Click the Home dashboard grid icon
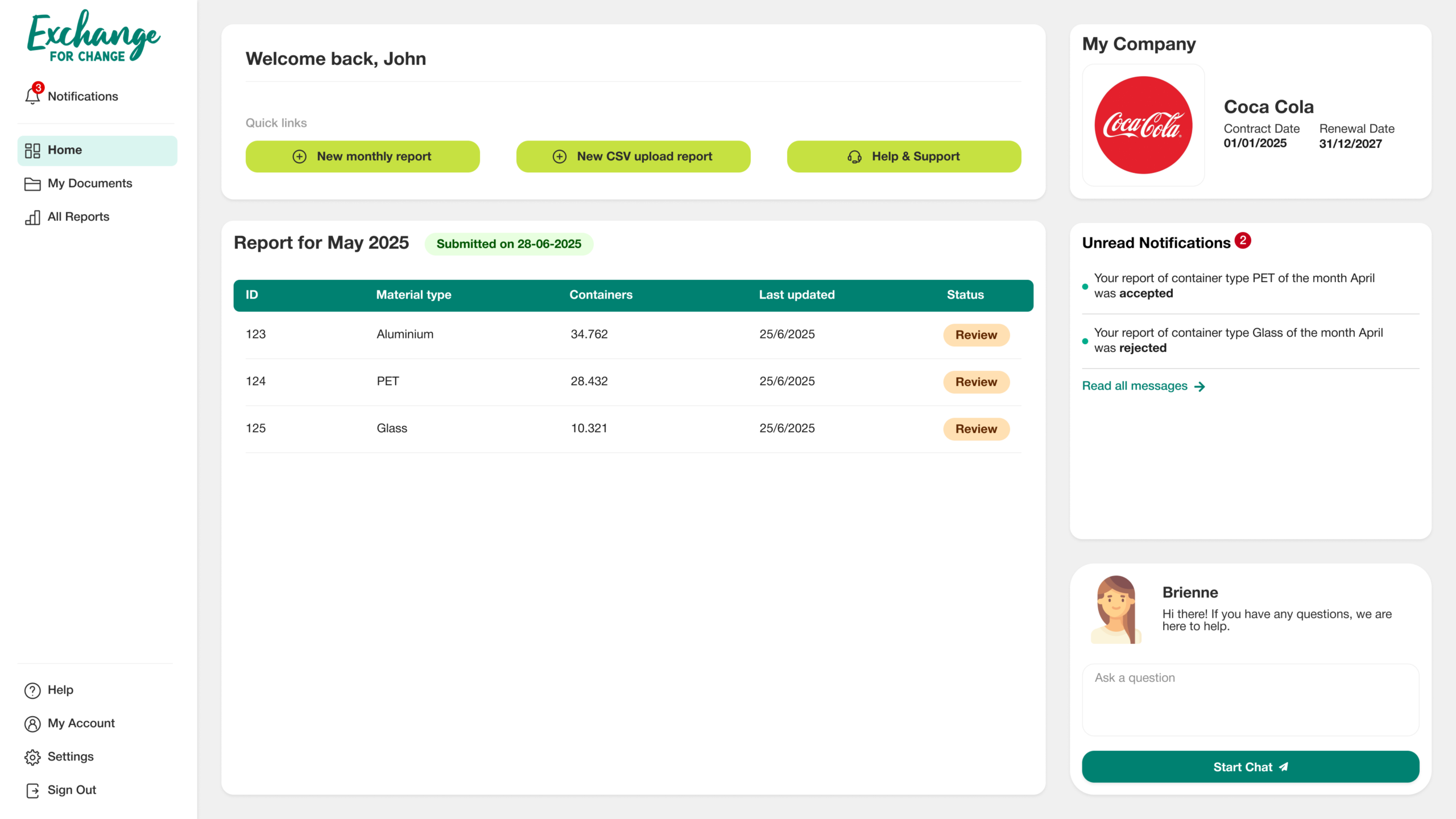The image size is (1456, 819). click(32, 150)
